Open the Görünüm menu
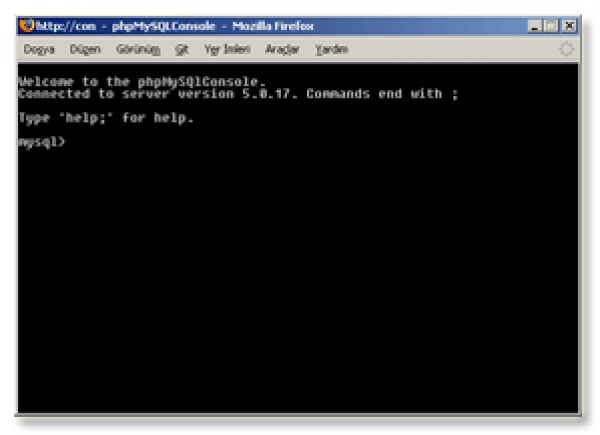Screen dimensions: 600x435 [138, 49]
